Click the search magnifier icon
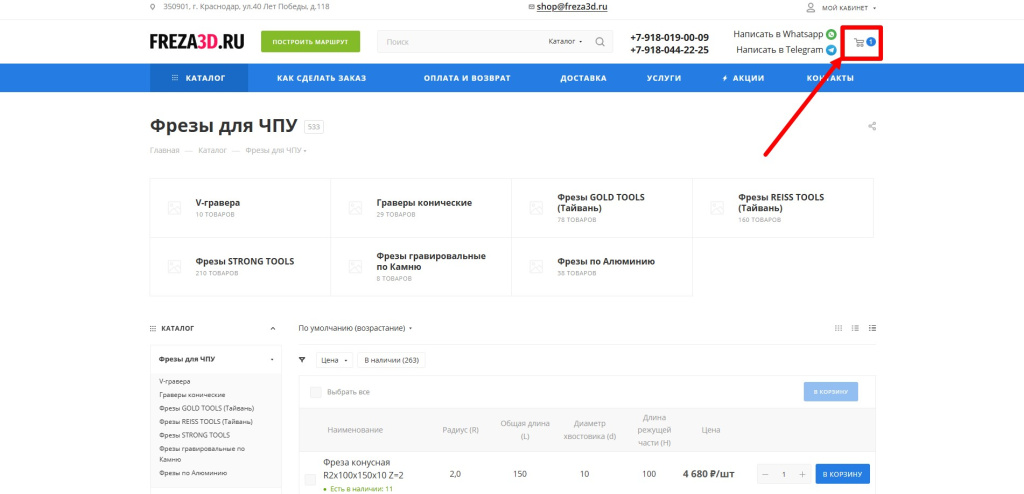 coord(600,42)
